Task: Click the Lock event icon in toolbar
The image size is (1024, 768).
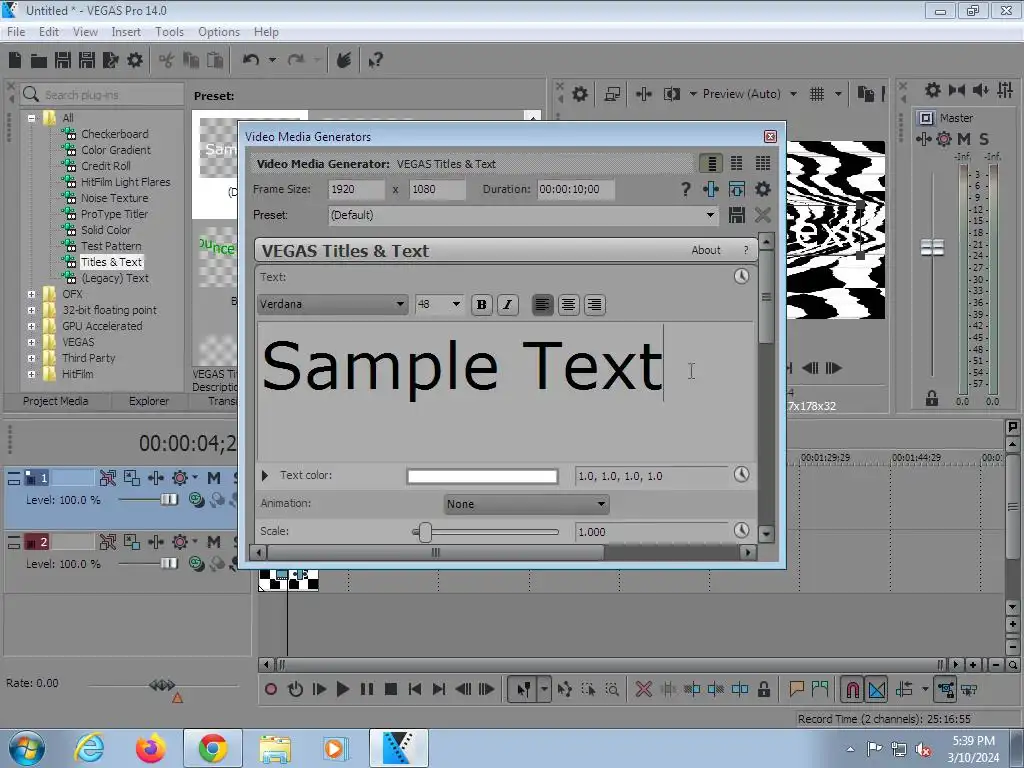Action: coord(763,689)
